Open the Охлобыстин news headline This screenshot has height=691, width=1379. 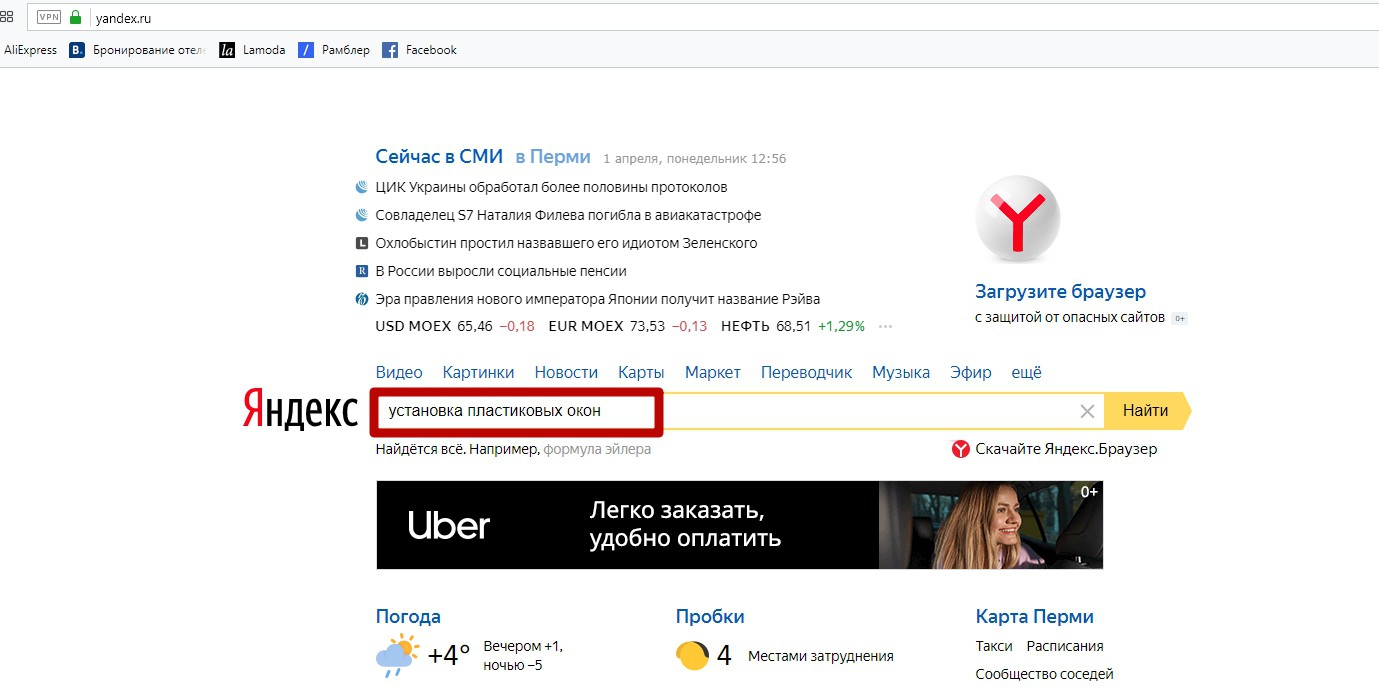coord(566,243)
